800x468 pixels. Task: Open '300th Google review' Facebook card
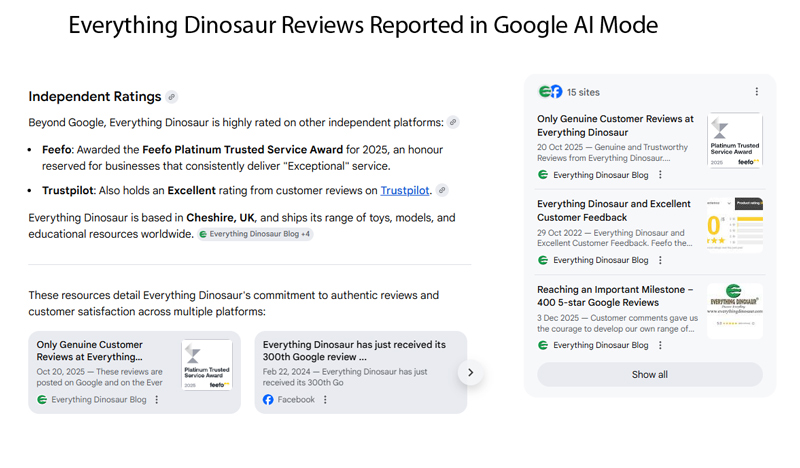point(361,372)
